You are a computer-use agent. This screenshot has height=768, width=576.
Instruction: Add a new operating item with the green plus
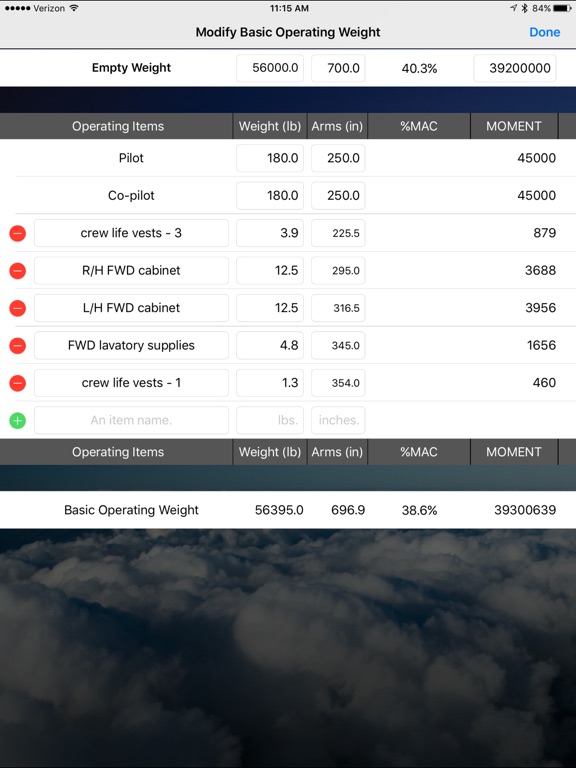[18, 420]
